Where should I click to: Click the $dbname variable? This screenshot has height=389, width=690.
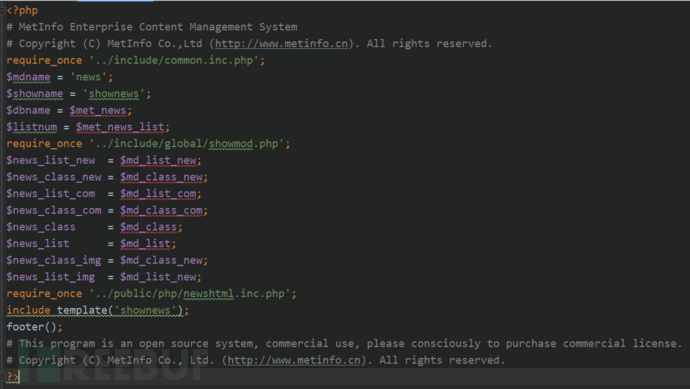(28, 110)
